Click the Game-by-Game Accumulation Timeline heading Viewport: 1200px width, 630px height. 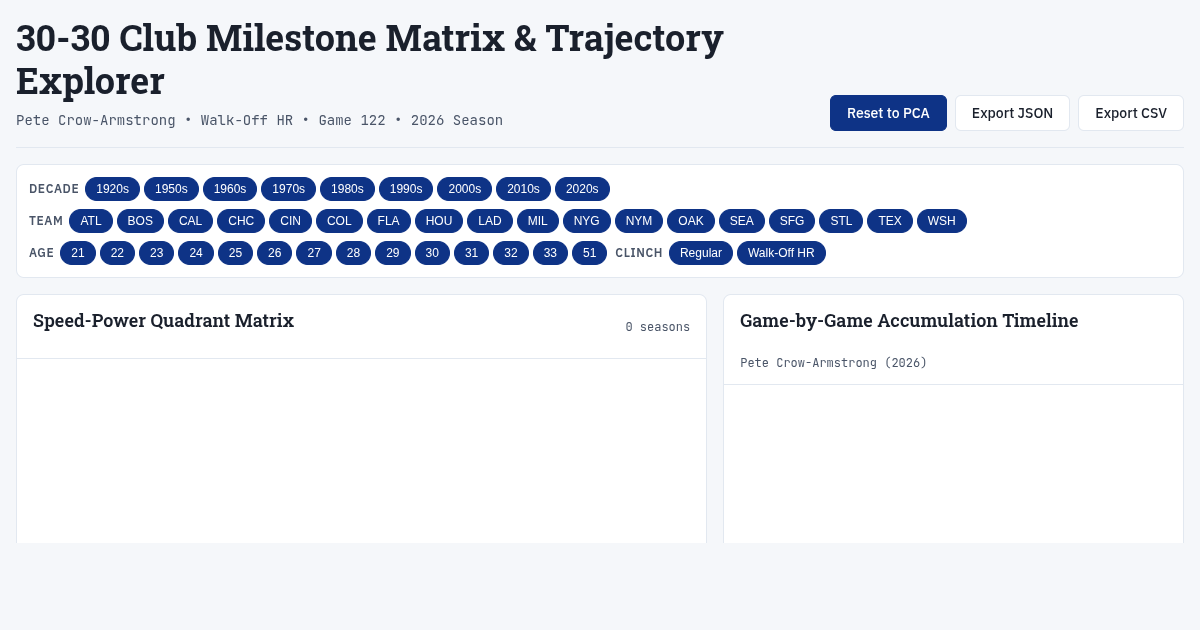tap(909, 321)
